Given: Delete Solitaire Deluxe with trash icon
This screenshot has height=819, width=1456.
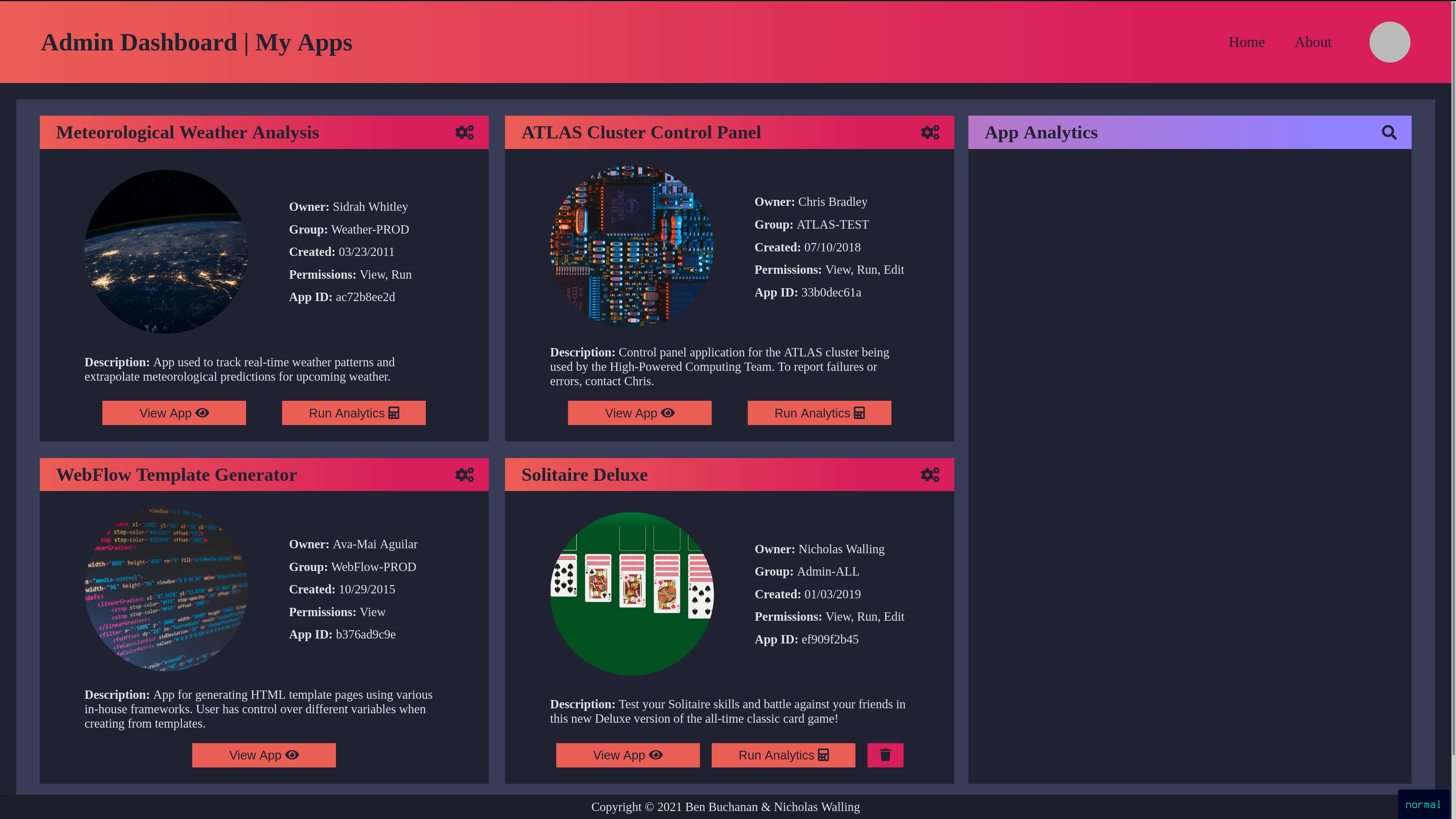Looking at the screenshot, I should point(885,755).
